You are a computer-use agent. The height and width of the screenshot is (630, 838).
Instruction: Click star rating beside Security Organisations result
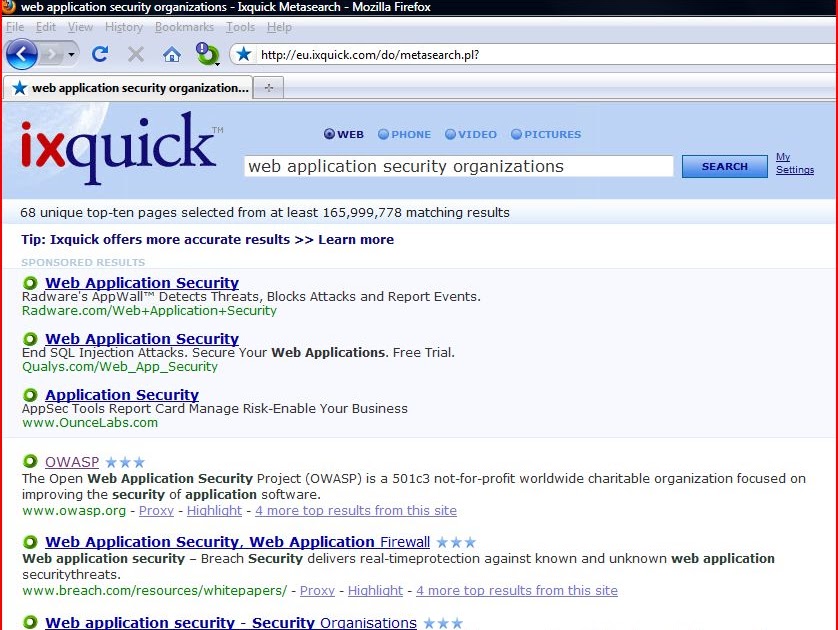point(443,623)
